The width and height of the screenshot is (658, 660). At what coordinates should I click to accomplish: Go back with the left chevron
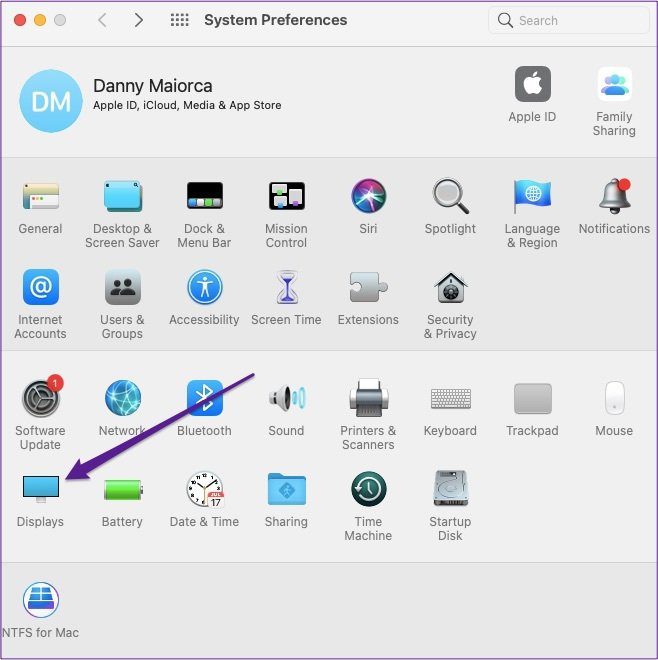(x=103, y=20)
